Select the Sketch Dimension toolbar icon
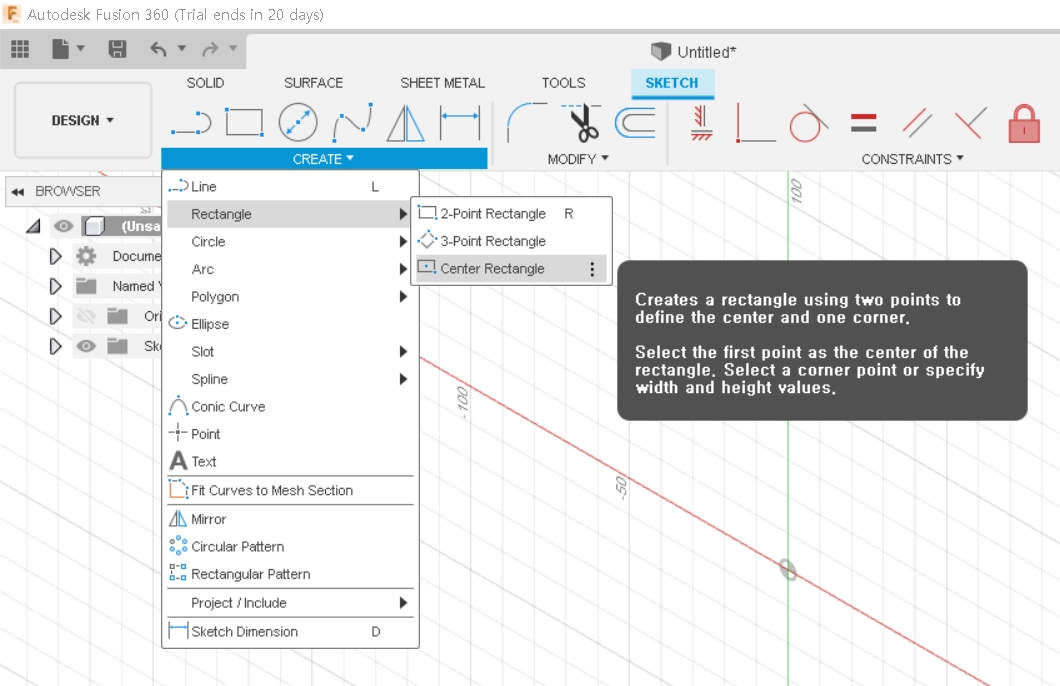This screenshot has height=686, width=1060. pyautogui.click(x=460, y=122)
